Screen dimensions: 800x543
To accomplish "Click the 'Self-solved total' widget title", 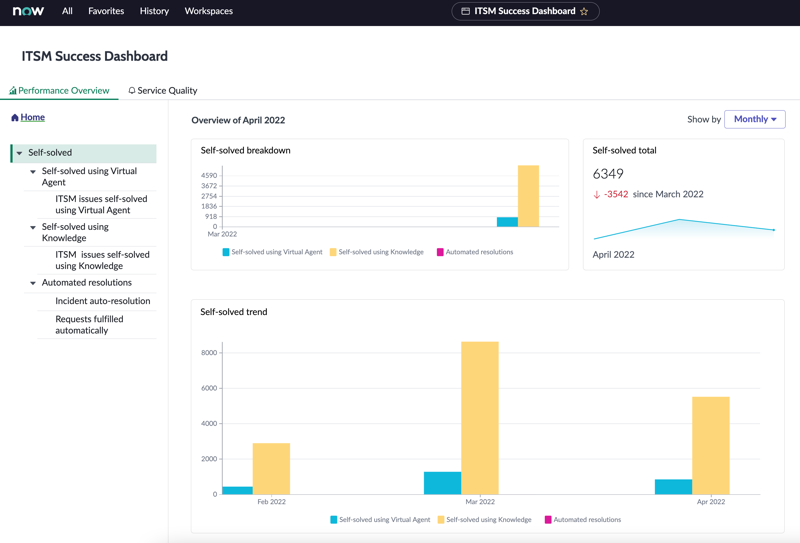I will (x=624, y=151).
